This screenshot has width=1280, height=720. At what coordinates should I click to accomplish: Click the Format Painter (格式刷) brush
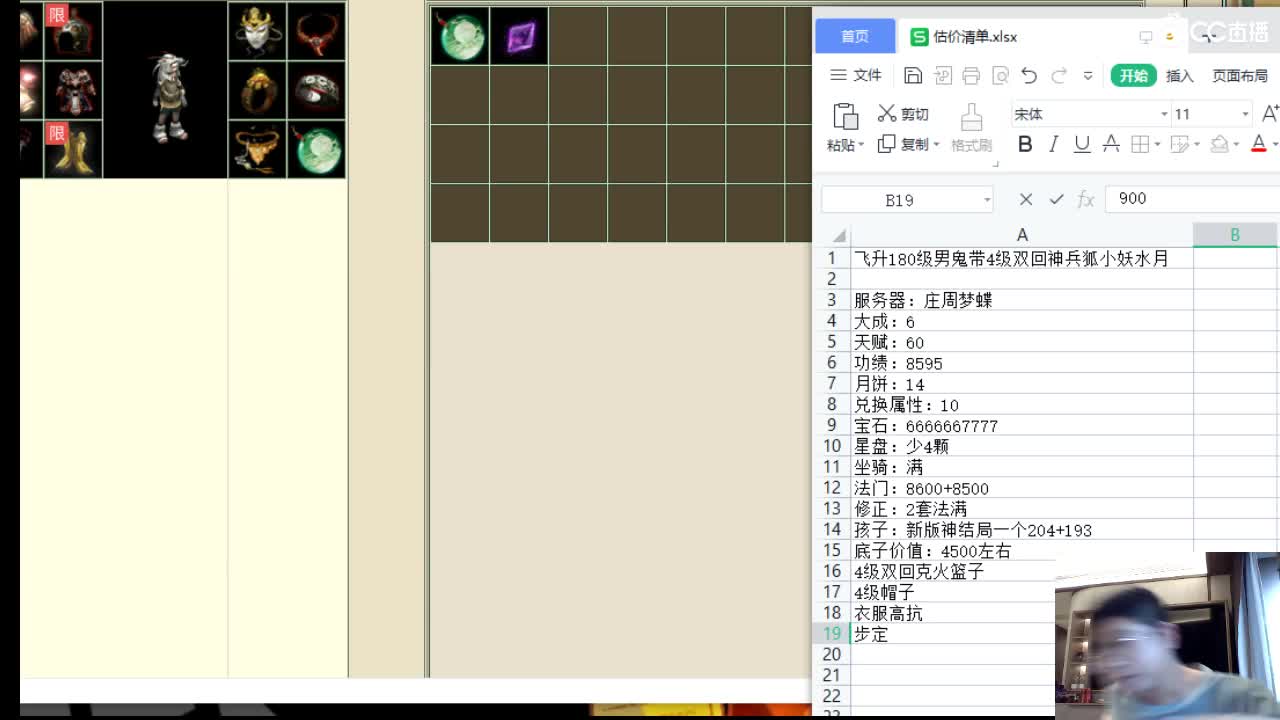(971, 128)
